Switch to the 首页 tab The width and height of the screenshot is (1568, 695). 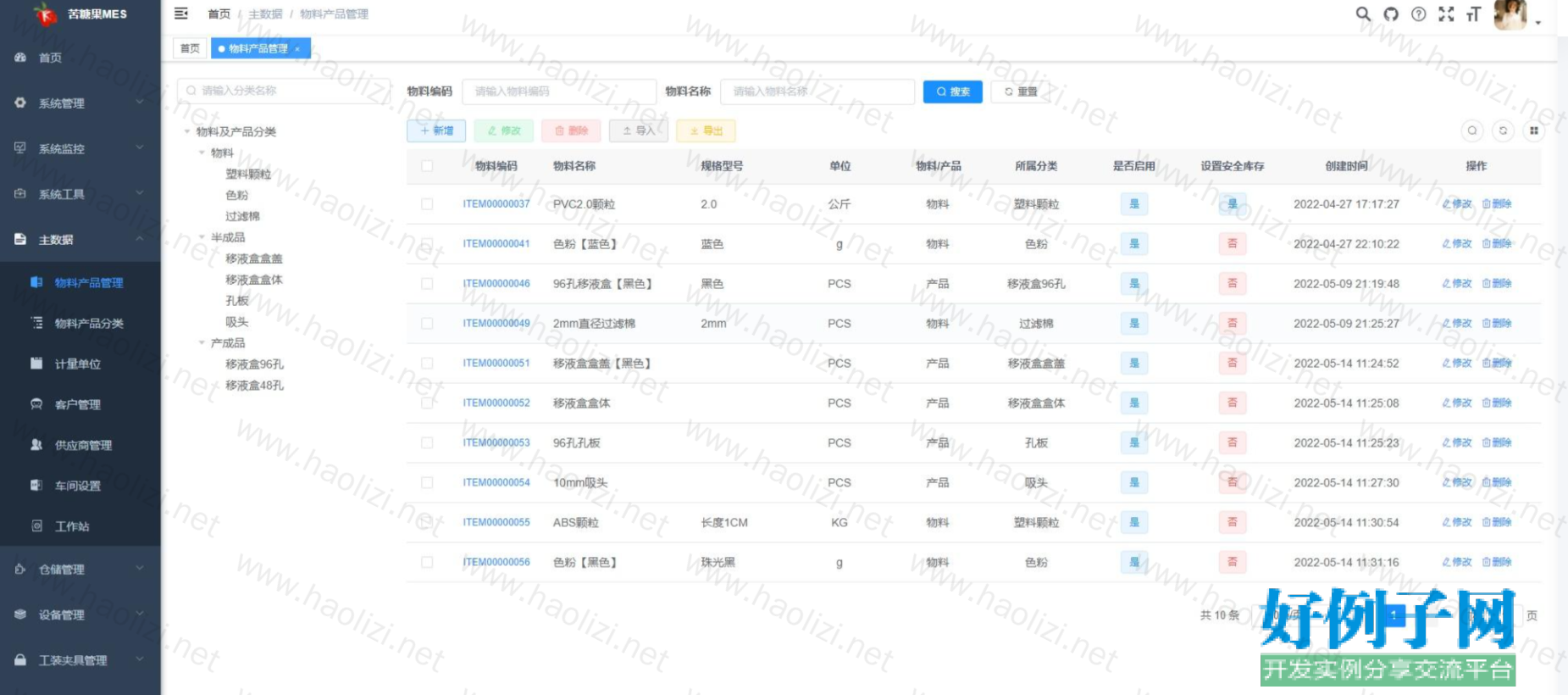190,48
